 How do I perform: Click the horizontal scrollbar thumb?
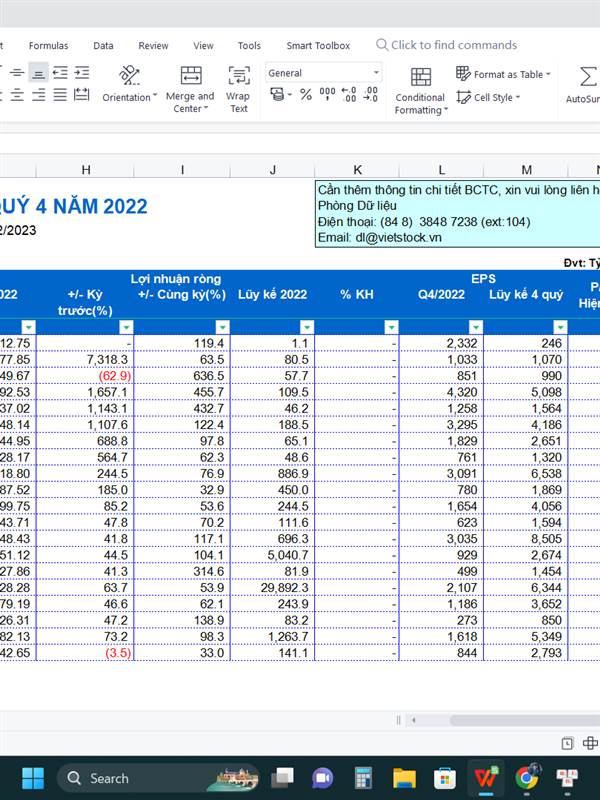(524, 720)
